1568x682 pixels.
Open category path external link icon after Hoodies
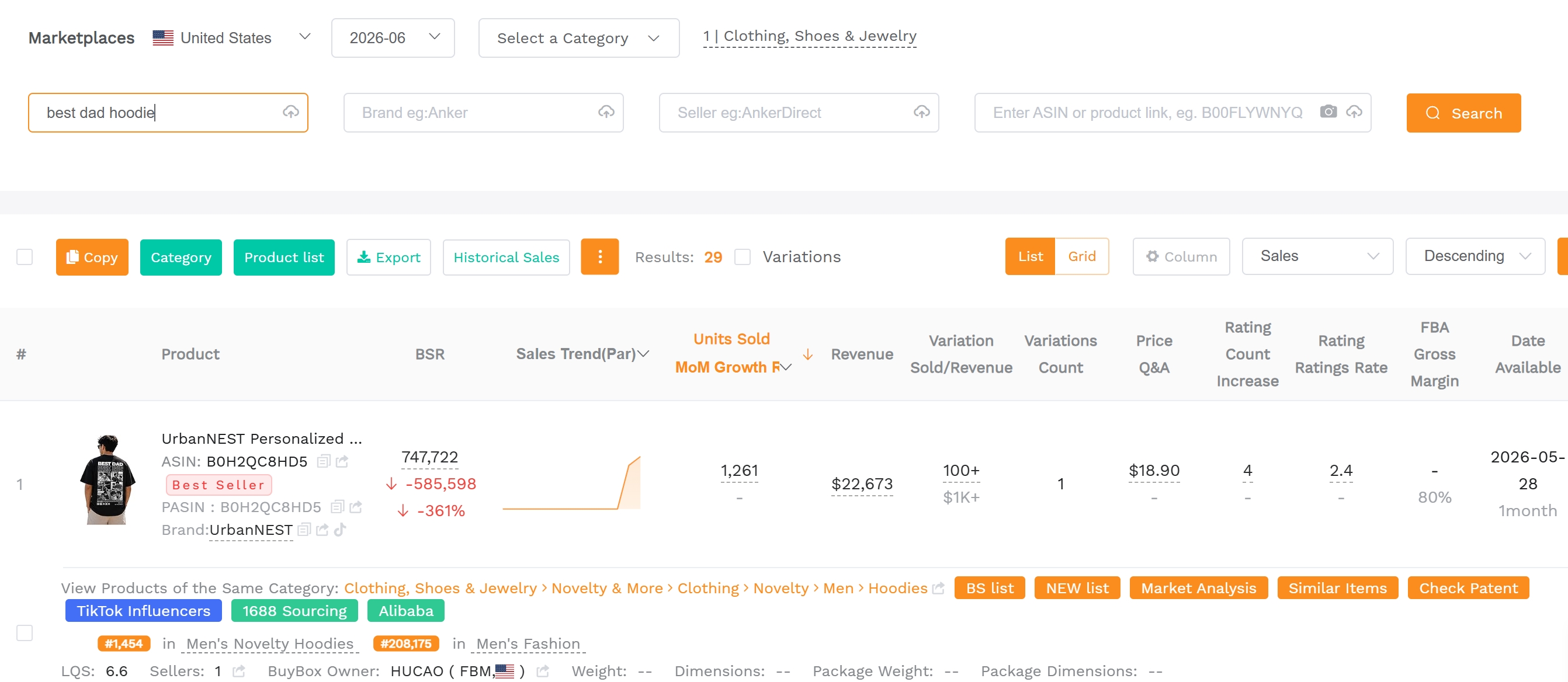(939, 589)
